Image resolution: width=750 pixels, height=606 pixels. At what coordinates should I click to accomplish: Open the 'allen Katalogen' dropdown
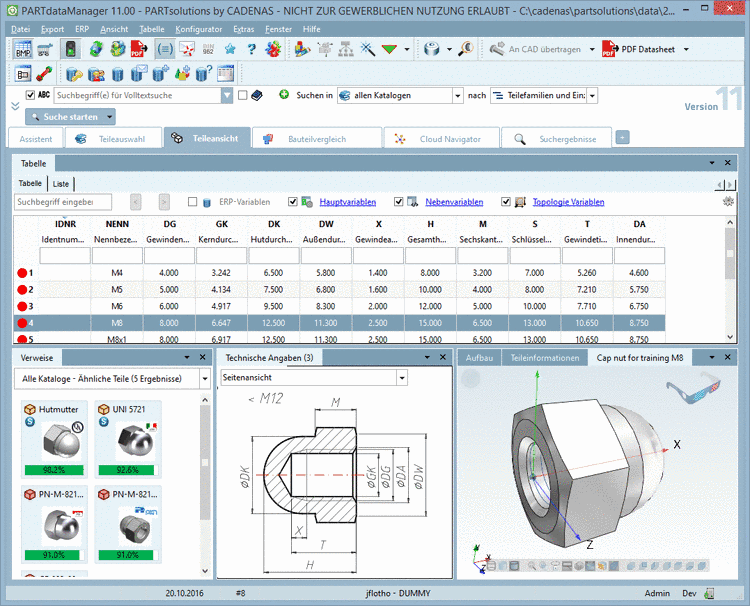point(458,96)
